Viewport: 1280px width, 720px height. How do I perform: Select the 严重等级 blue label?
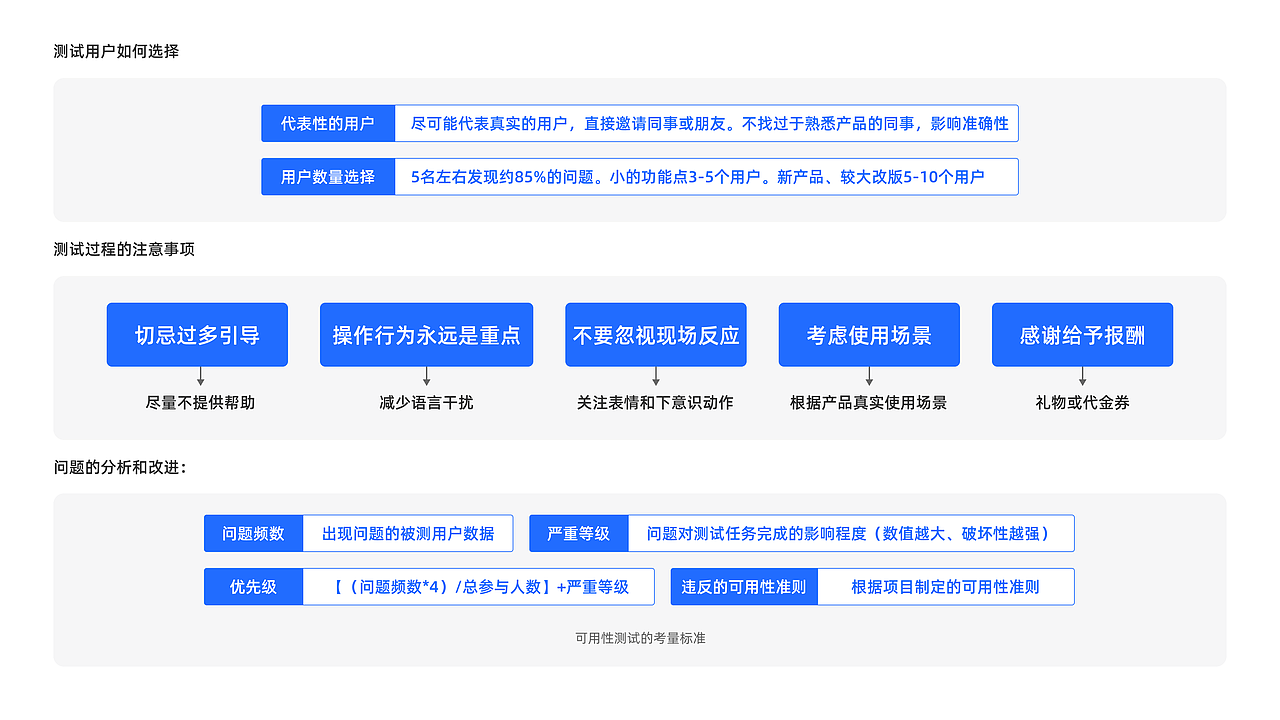point(578,533)
